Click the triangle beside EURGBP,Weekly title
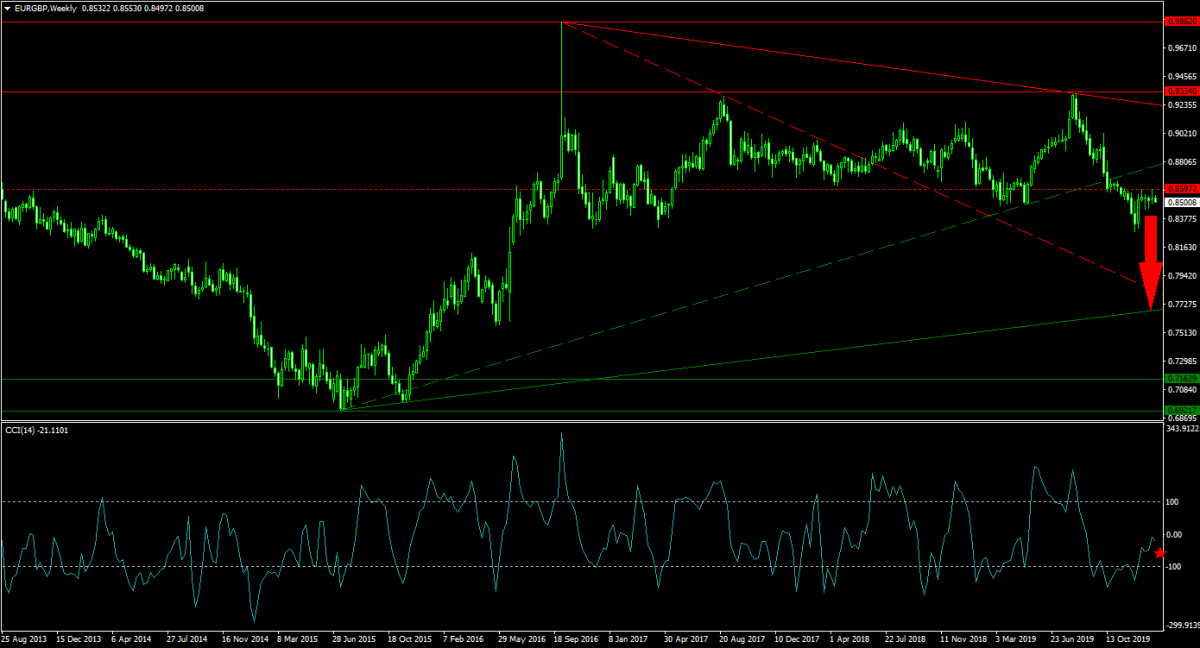 tap(8, 8)
